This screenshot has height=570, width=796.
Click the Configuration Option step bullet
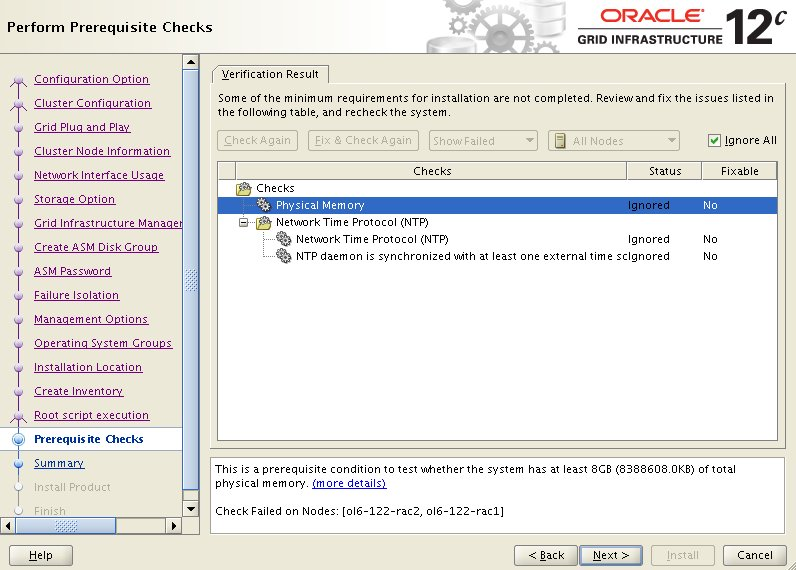coord(18,80)
